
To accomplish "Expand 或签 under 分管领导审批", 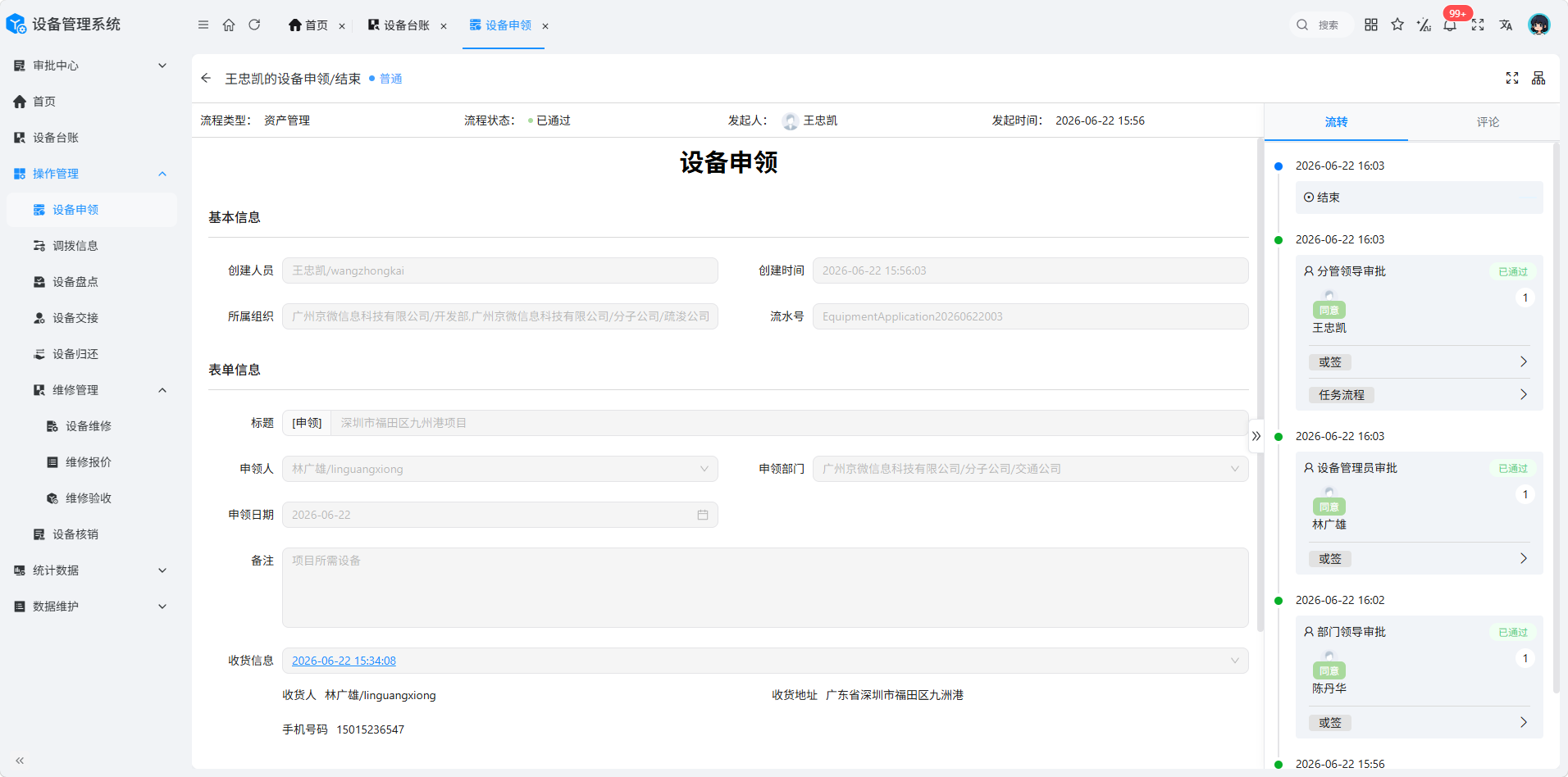I will click(x=1420, y=362).
